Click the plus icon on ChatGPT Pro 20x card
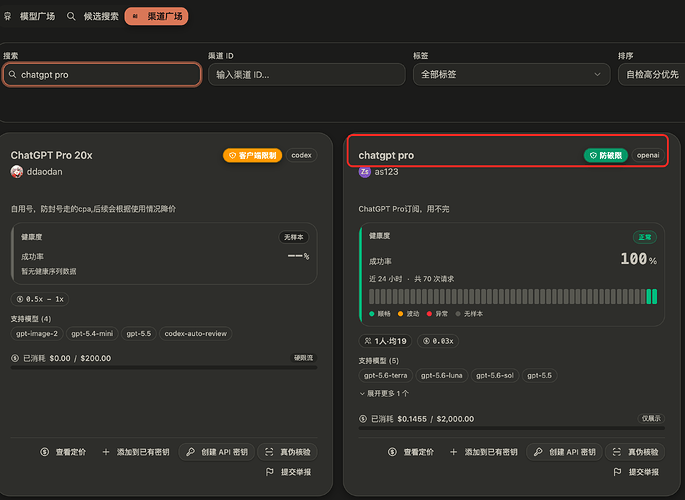 pos(106,452)
